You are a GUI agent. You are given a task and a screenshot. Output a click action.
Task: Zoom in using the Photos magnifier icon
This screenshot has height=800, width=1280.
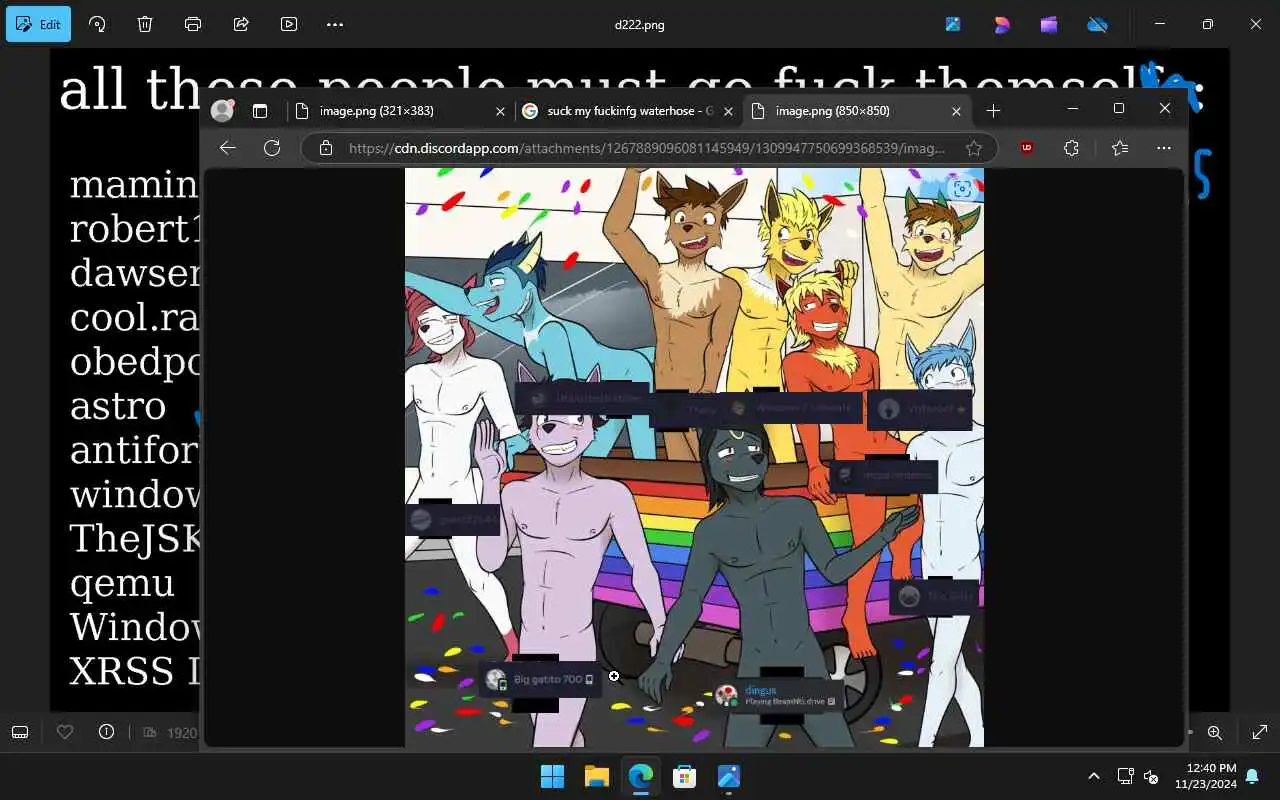click(1215, 732)
